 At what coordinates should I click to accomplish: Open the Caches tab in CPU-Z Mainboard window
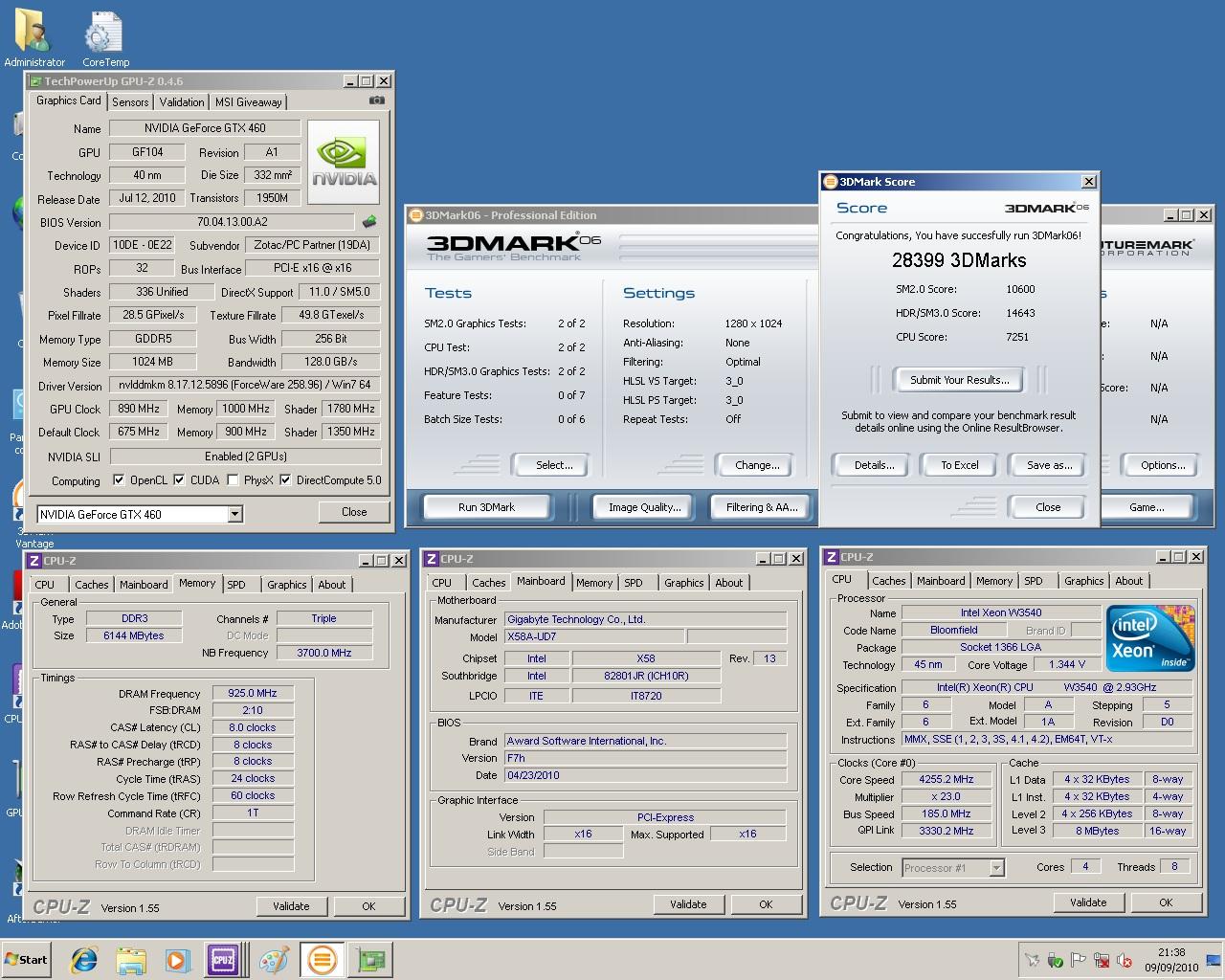(488, 583)
